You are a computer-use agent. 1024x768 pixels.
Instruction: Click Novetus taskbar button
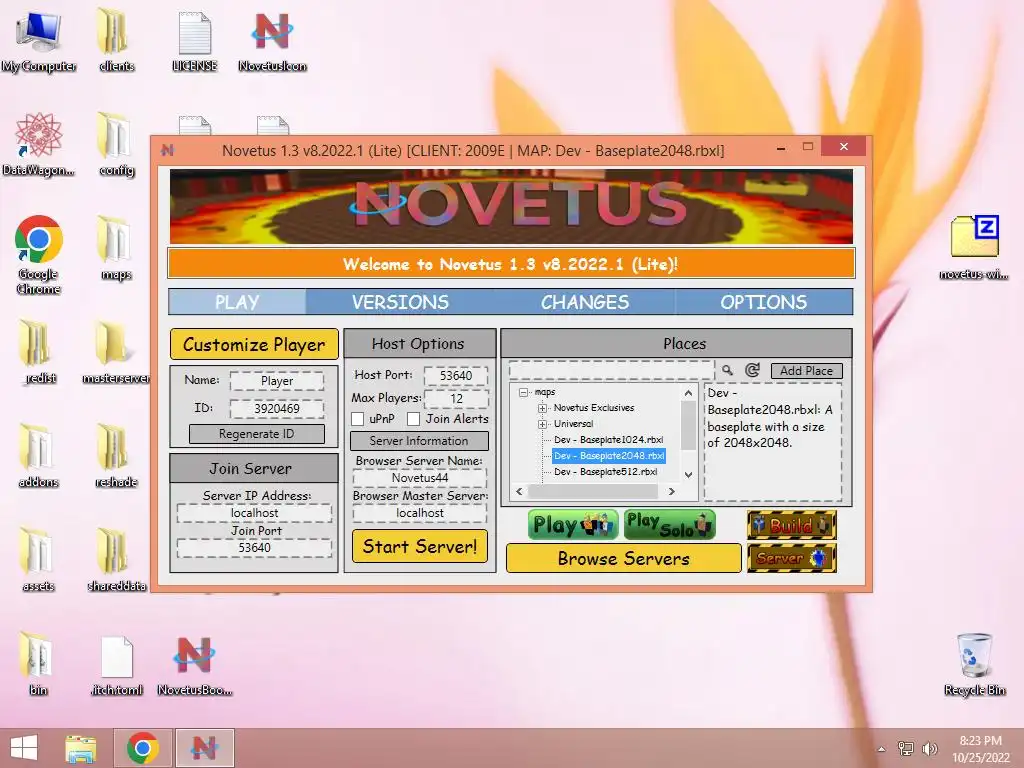[204, 748]
